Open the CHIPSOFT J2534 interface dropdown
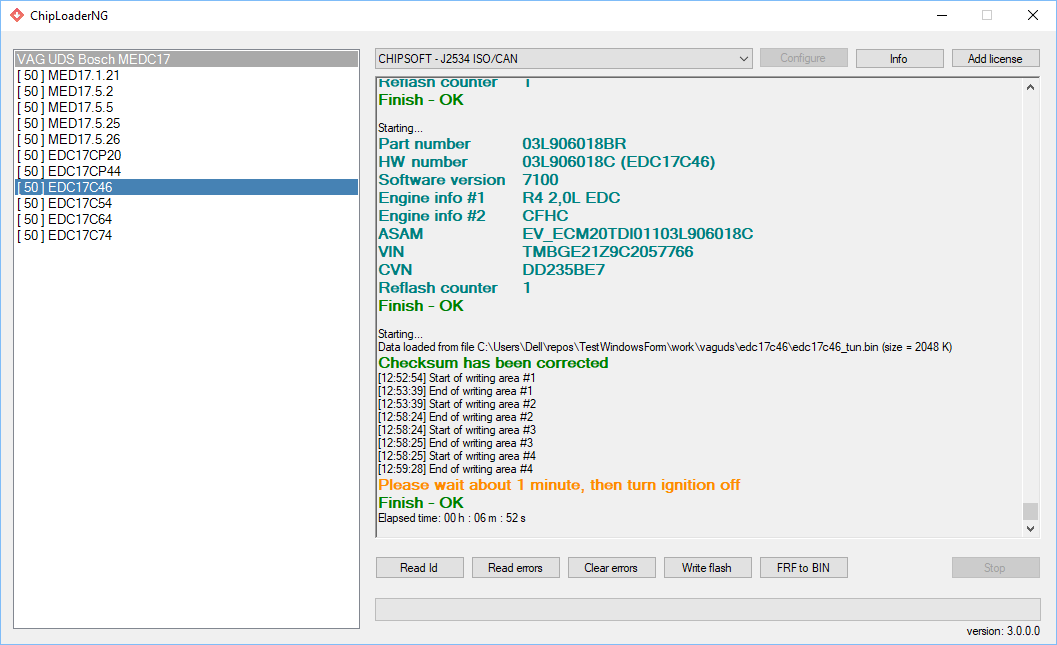 click(564, 59)
